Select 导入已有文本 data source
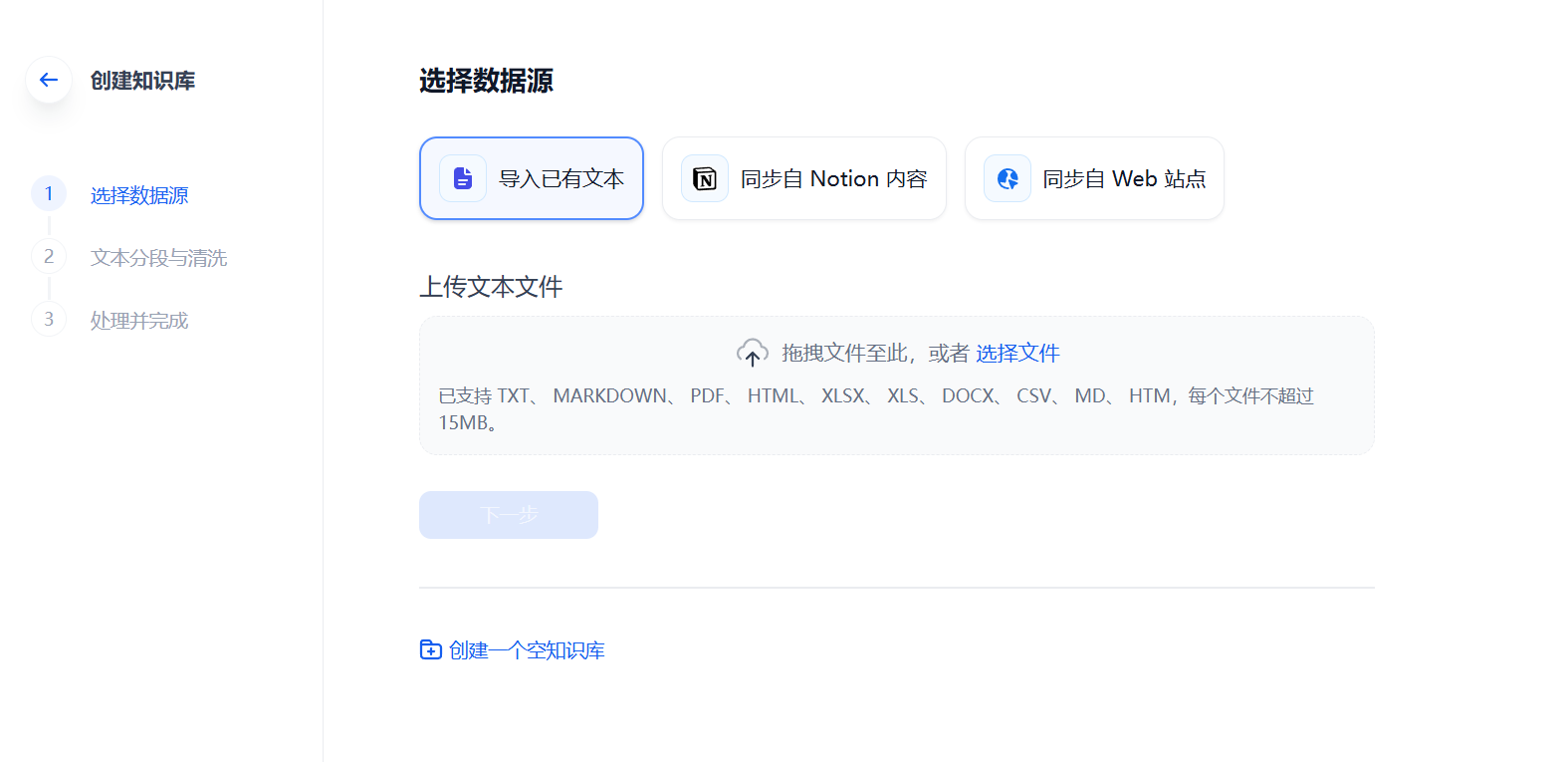Viewport: 1568px width, 762px height. point(532,178)
